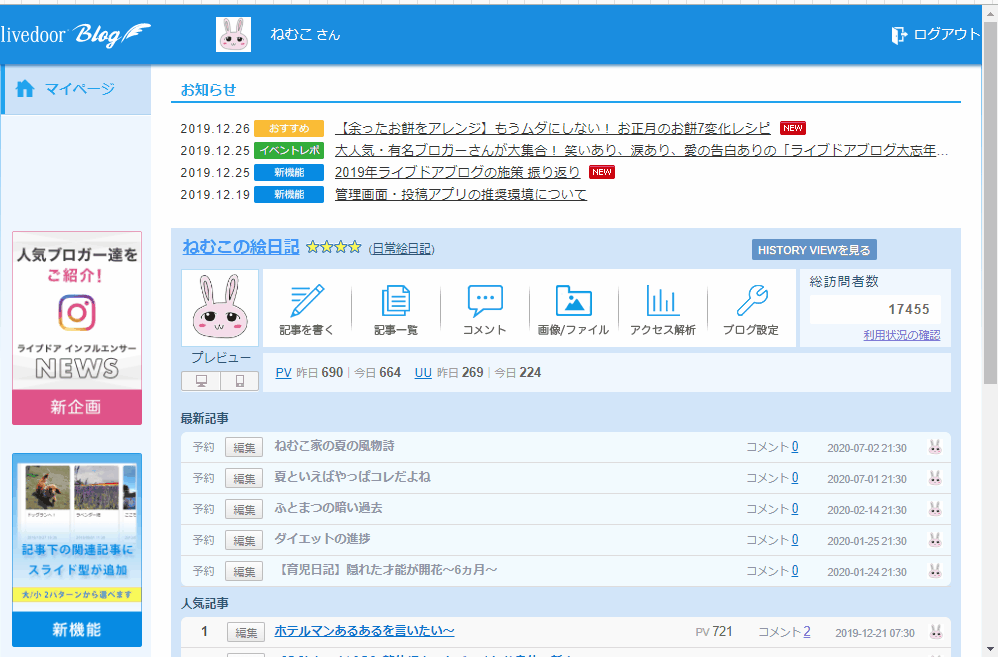Click the rabbit avatar in the header
The height and width of the screenshot is (657, 998).
point(234,34)
